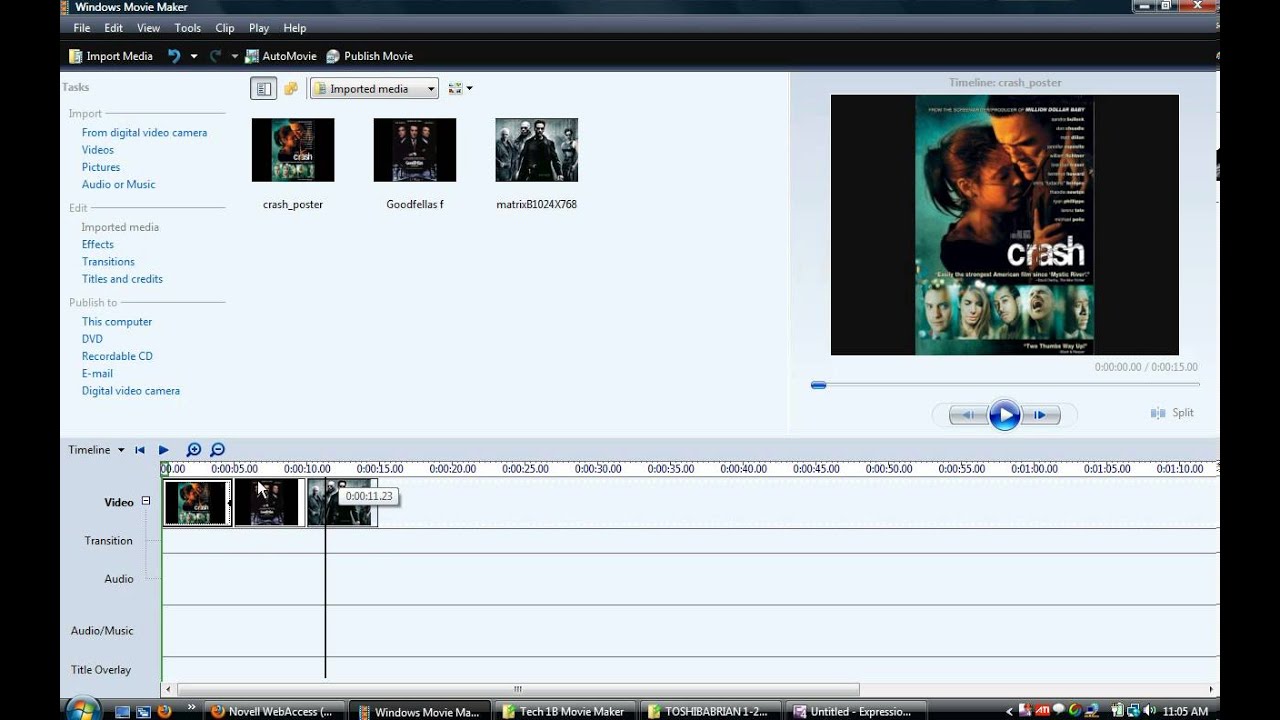
Task: Click the Zoom Timeline Out icon
Action: pyautogui.click(x=217, y=450)
